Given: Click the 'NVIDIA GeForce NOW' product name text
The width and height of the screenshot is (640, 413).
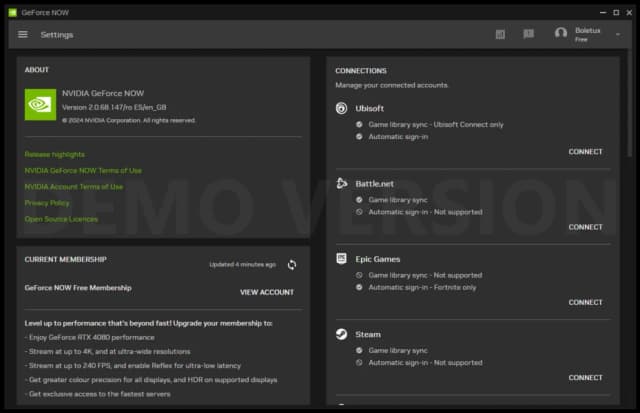Looking at the screenshot, I should coord(103,93).
